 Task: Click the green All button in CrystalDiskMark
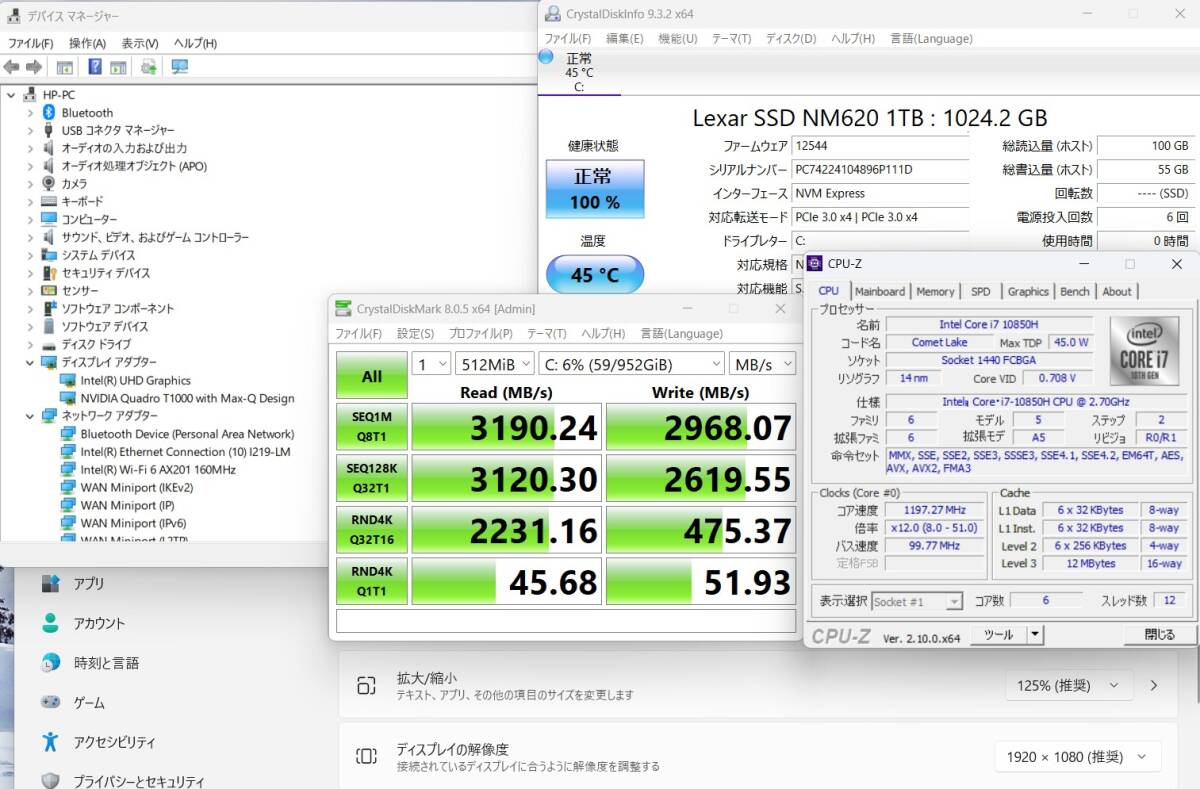pyautogui.click(x=372, y=376)
